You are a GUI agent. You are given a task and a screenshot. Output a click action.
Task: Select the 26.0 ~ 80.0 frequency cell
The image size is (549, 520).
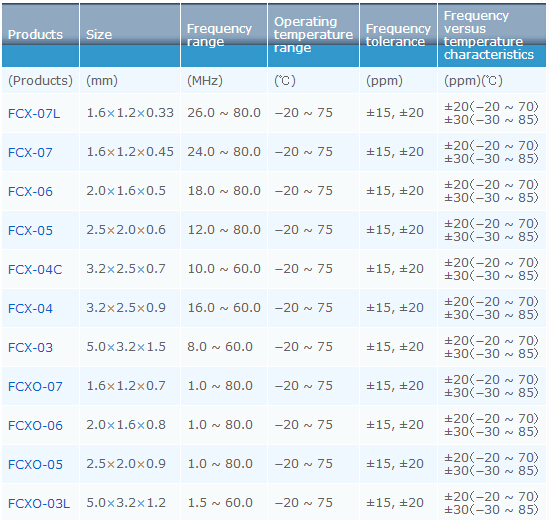224,113
